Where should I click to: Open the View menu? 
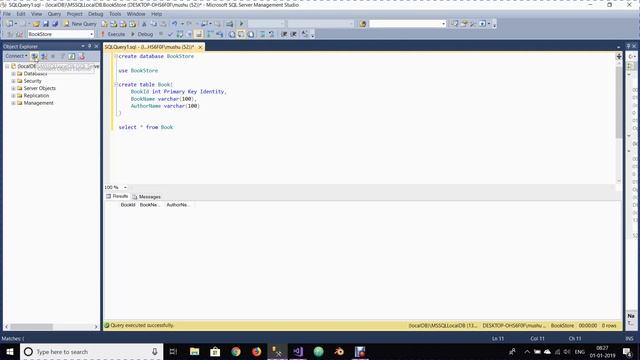[x=36, y=14]
